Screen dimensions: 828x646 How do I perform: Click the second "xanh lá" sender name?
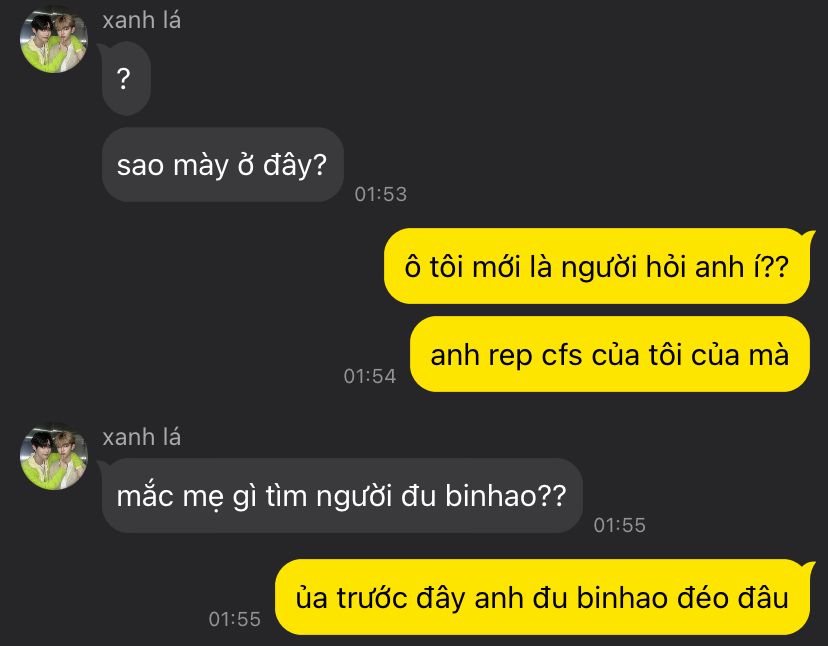tap(142, 437)
